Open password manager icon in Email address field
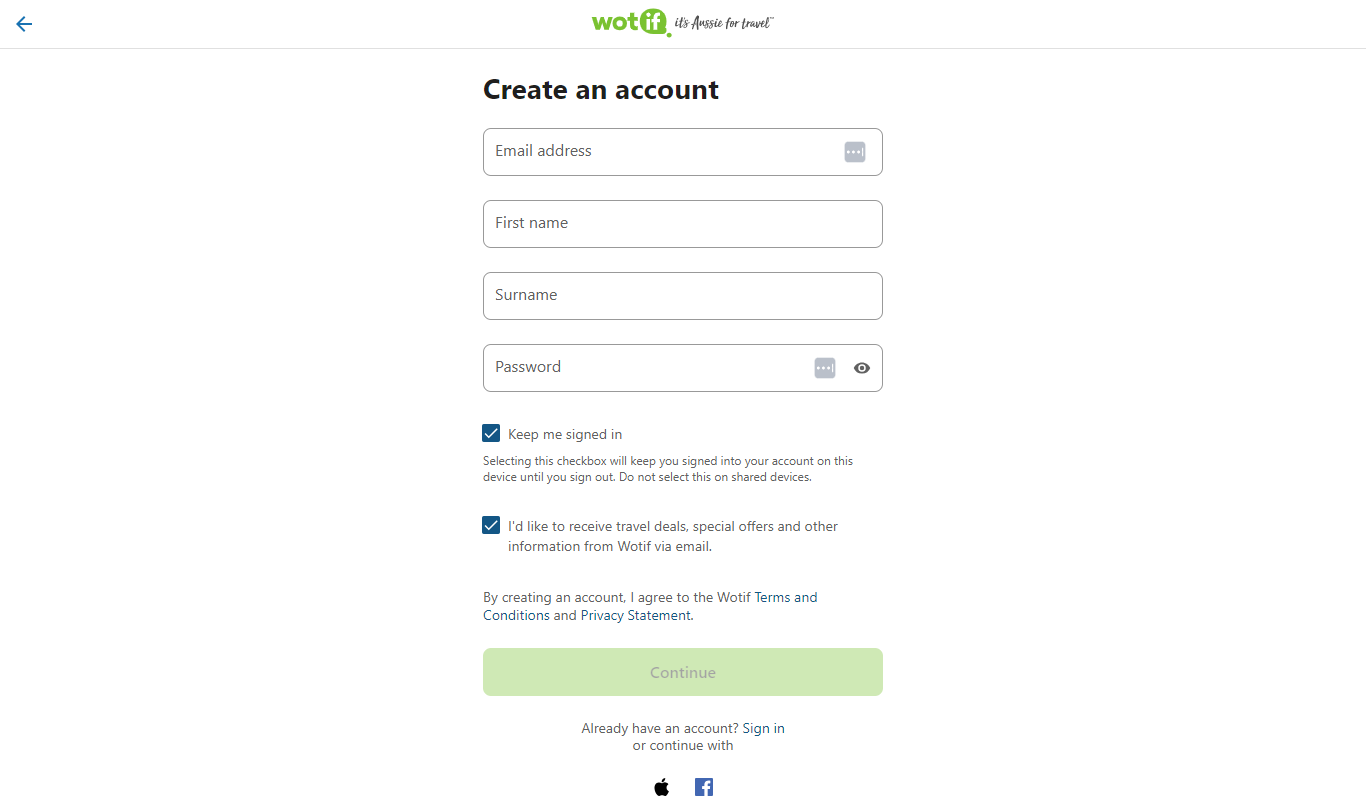The image size is (1366, 796). 854,152
